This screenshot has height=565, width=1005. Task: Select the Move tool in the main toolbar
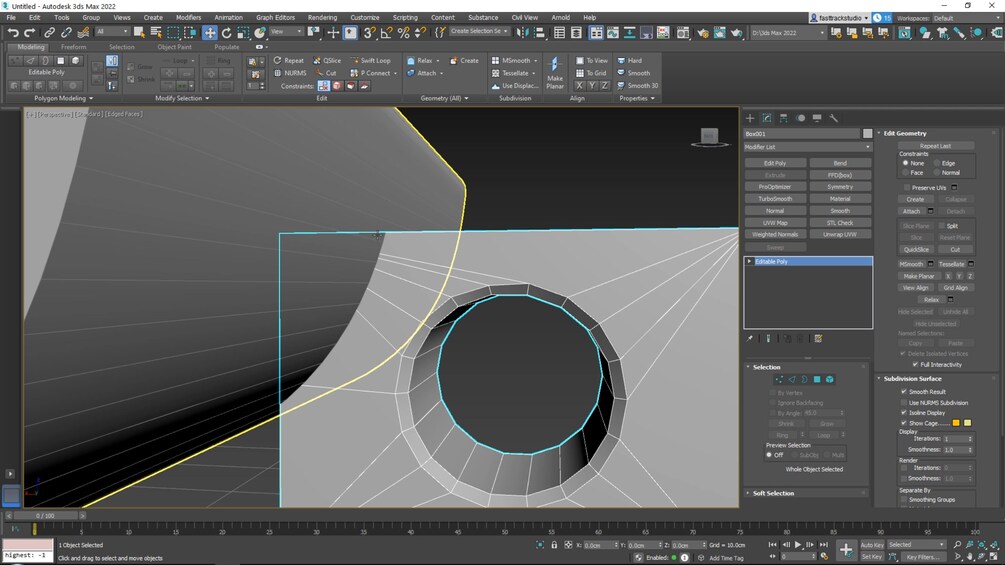click(x=210, y=32)
